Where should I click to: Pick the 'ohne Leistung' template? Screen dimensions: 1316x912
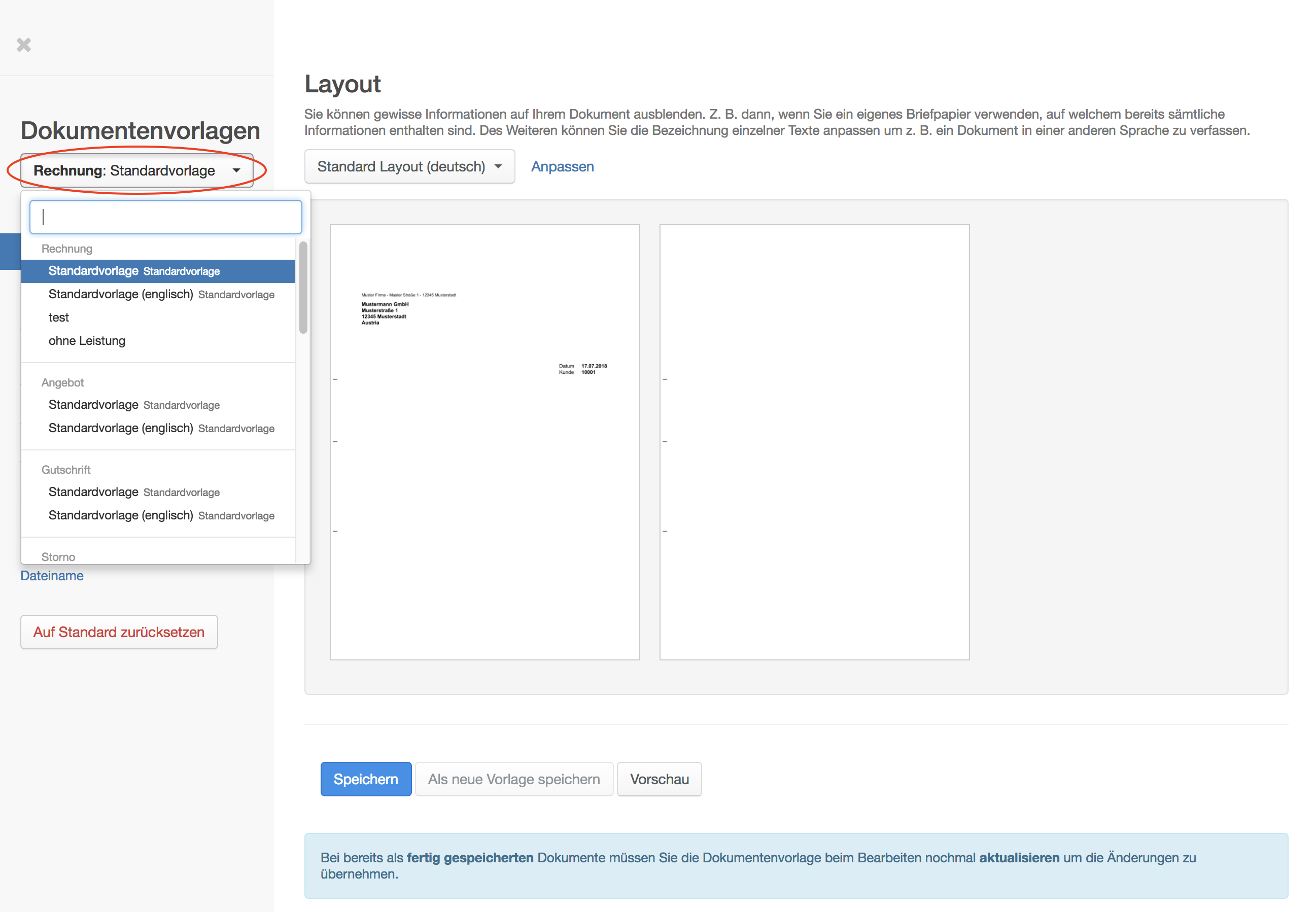tap(87, 341)
